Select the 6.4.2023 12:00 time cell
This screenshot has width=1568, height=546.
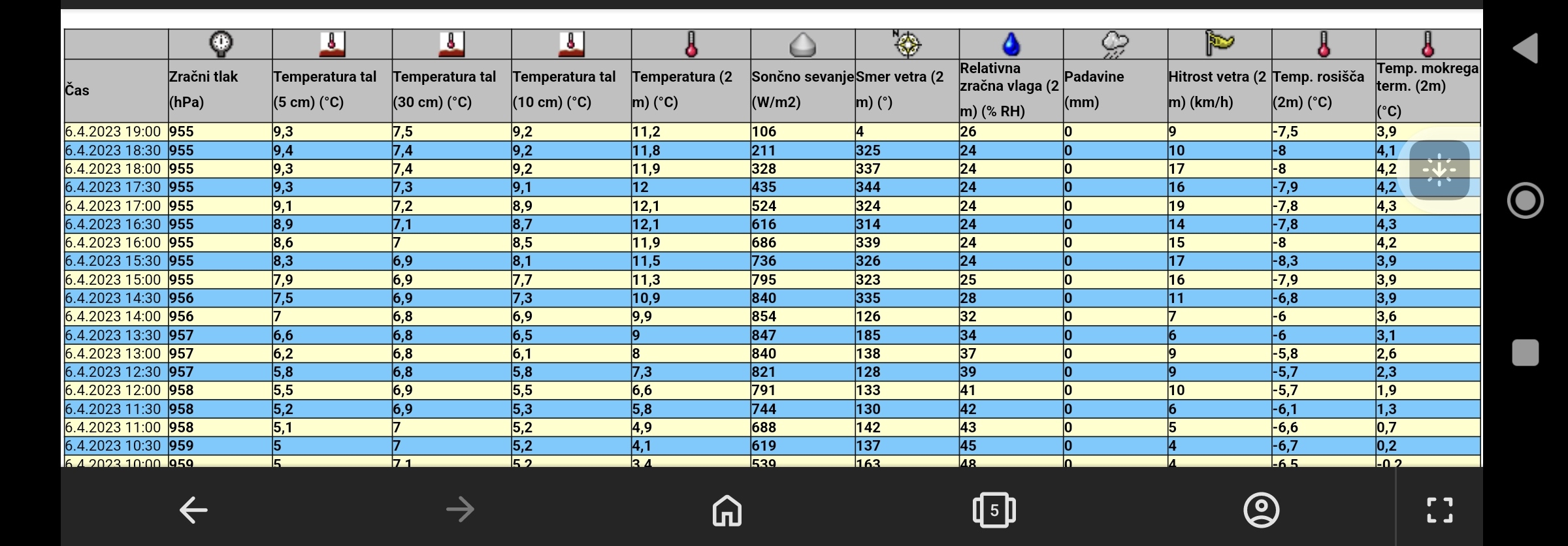tap(116, 390)
